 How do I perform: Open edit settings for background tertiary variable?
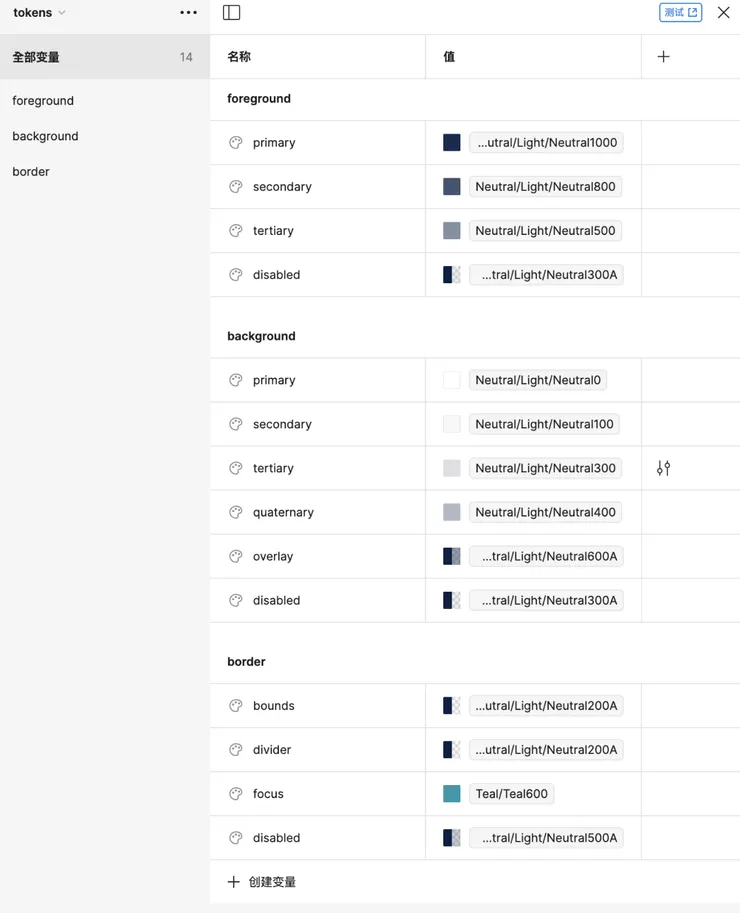(x=663, y=468)
